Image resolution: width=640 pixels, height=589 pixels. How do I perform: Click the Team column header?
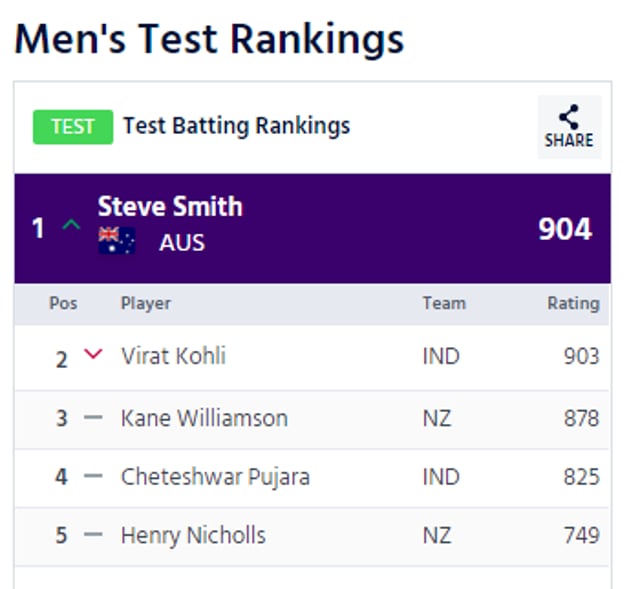pyautogui.click(x=444, y=304)
